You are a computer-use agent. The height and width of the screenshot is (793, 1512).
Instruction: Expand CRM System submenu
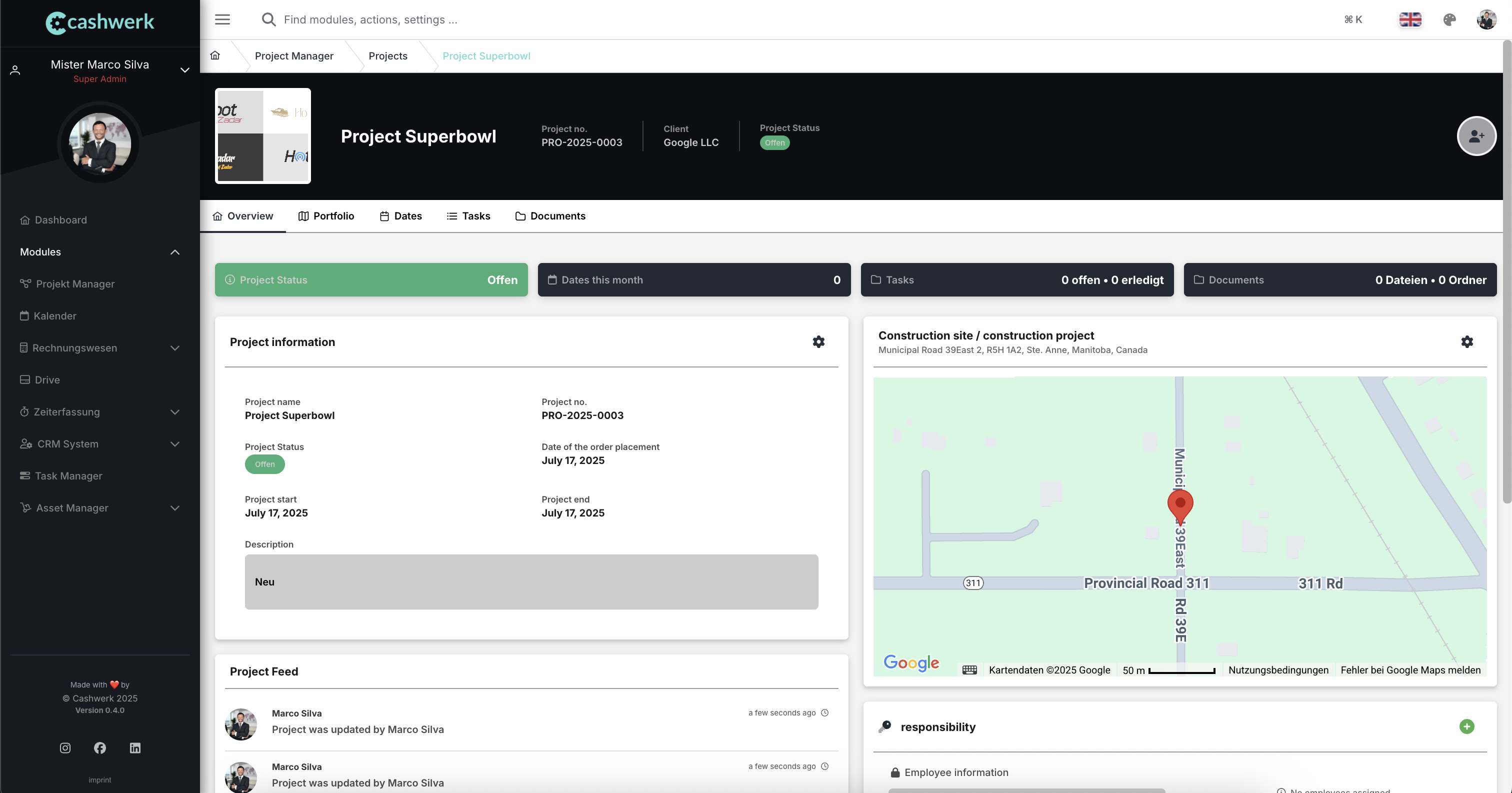point(175,444)
